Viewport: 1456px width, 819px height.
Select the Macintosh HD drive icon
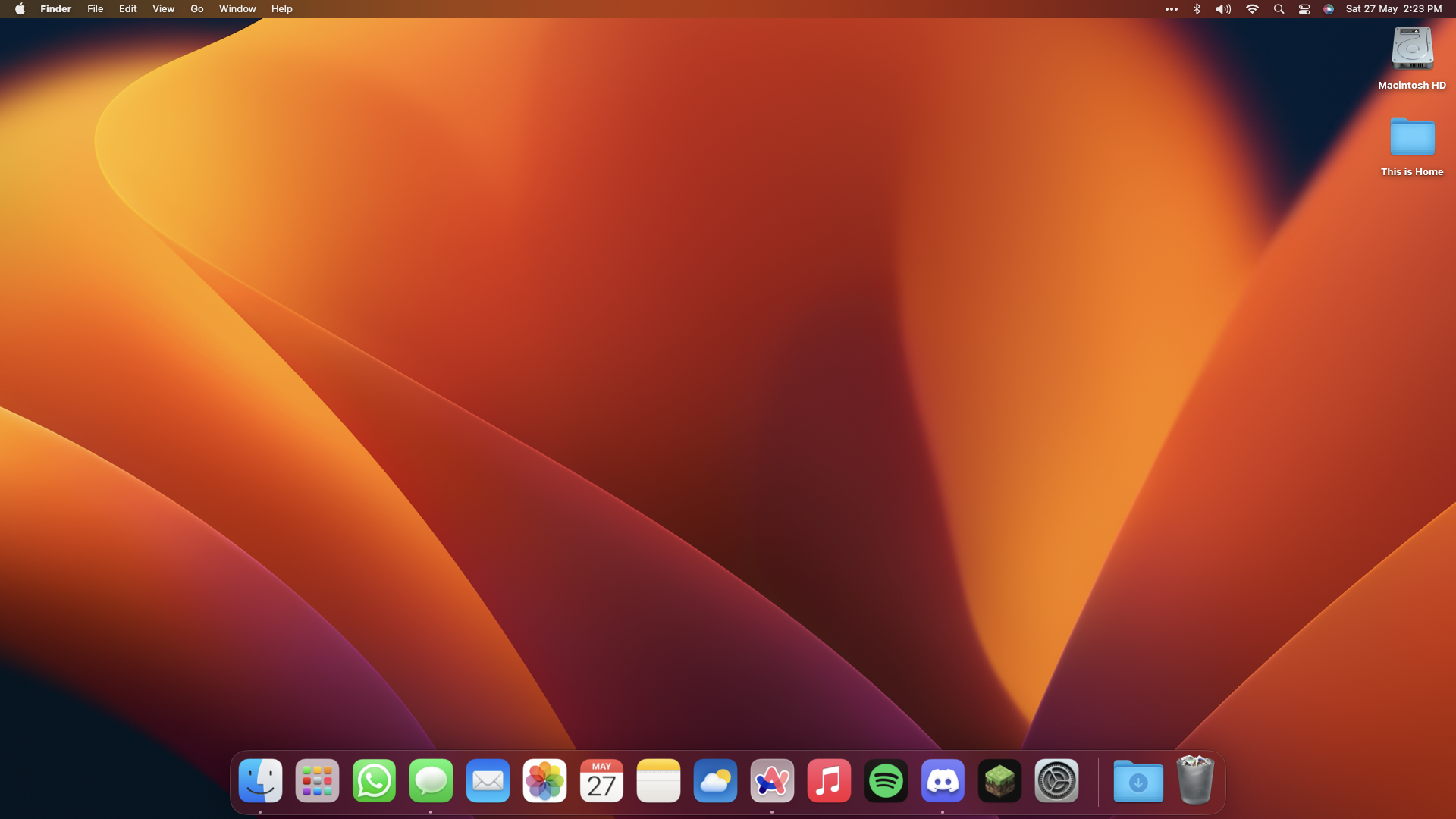tap(1412, 49)
